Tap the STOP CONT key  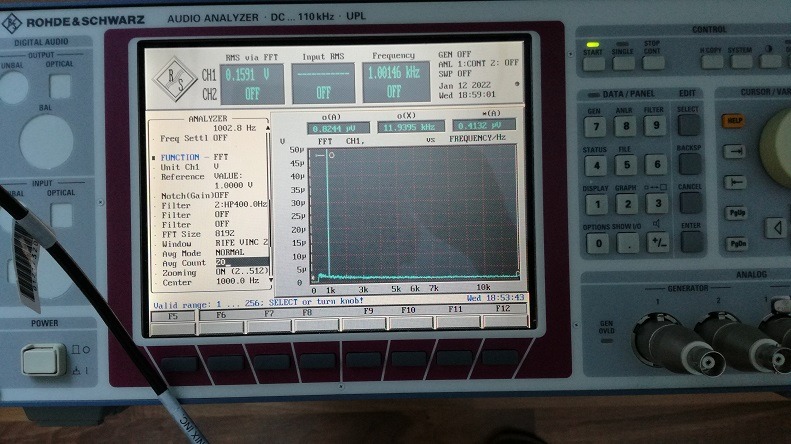(654, 63)
